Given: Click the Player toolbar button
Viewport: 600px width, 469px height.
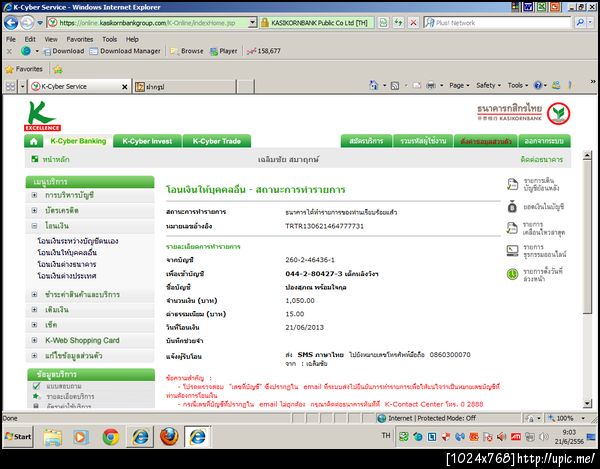Looking at the screenshot, I should coord(224,51).
